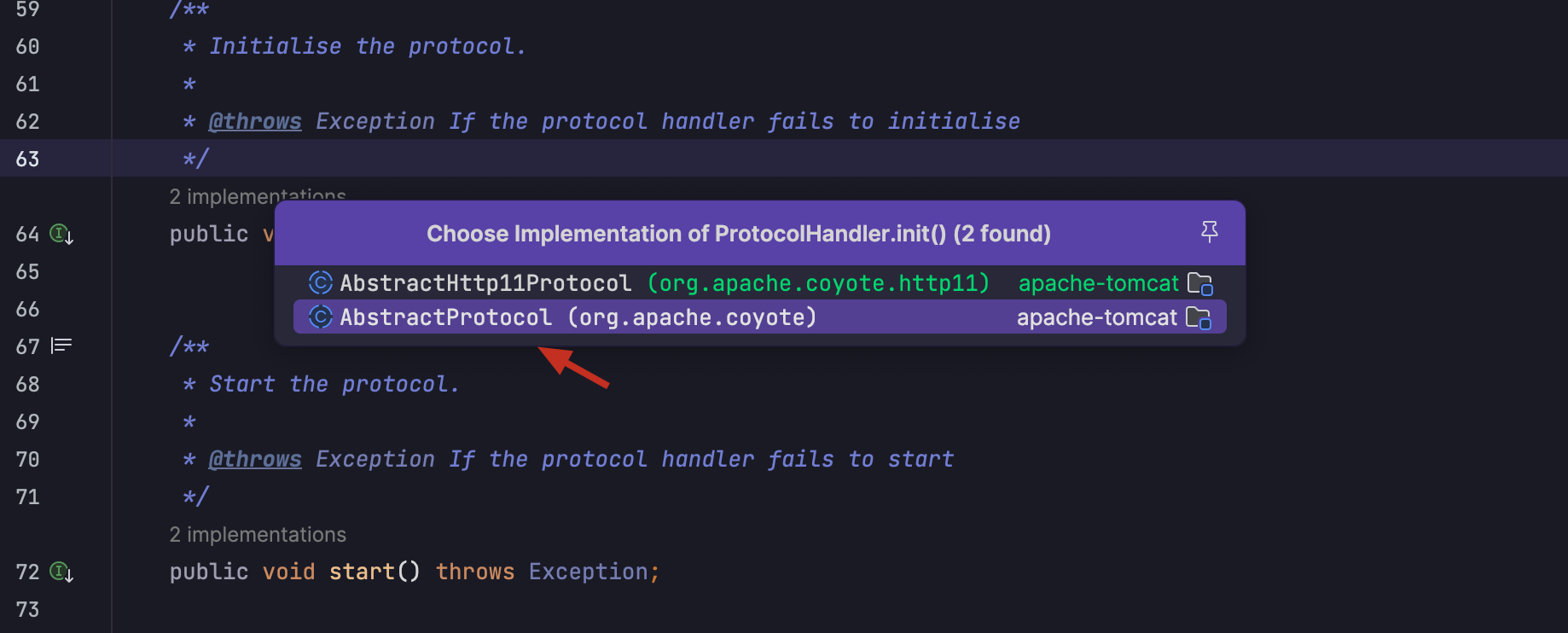Click implemented-method gutter icon on line 64
This screenshot has height=633, width=1568.
point(61,234)
